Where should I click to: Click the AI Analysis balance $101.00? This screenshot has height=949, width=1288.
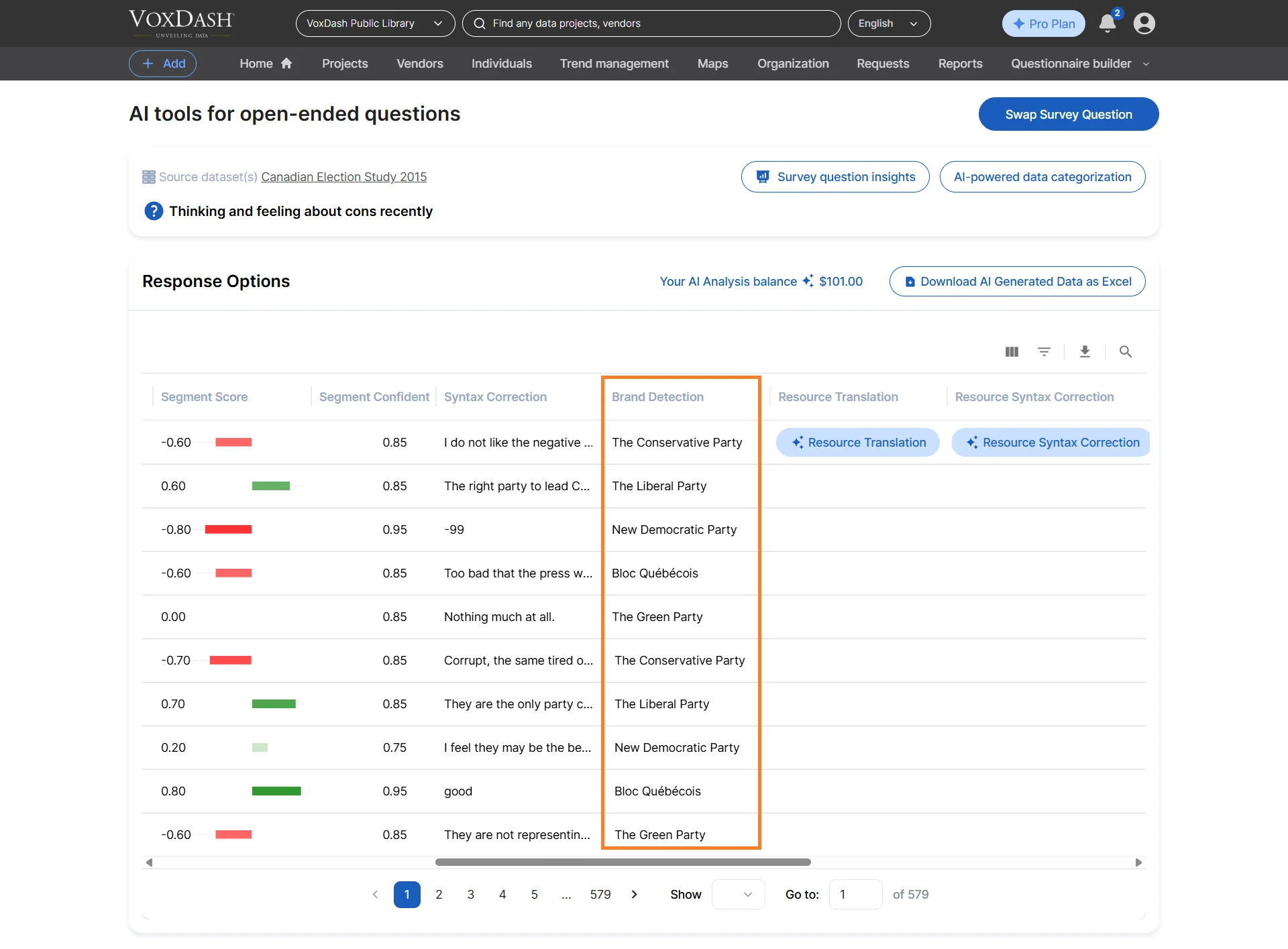click(761, 282)
